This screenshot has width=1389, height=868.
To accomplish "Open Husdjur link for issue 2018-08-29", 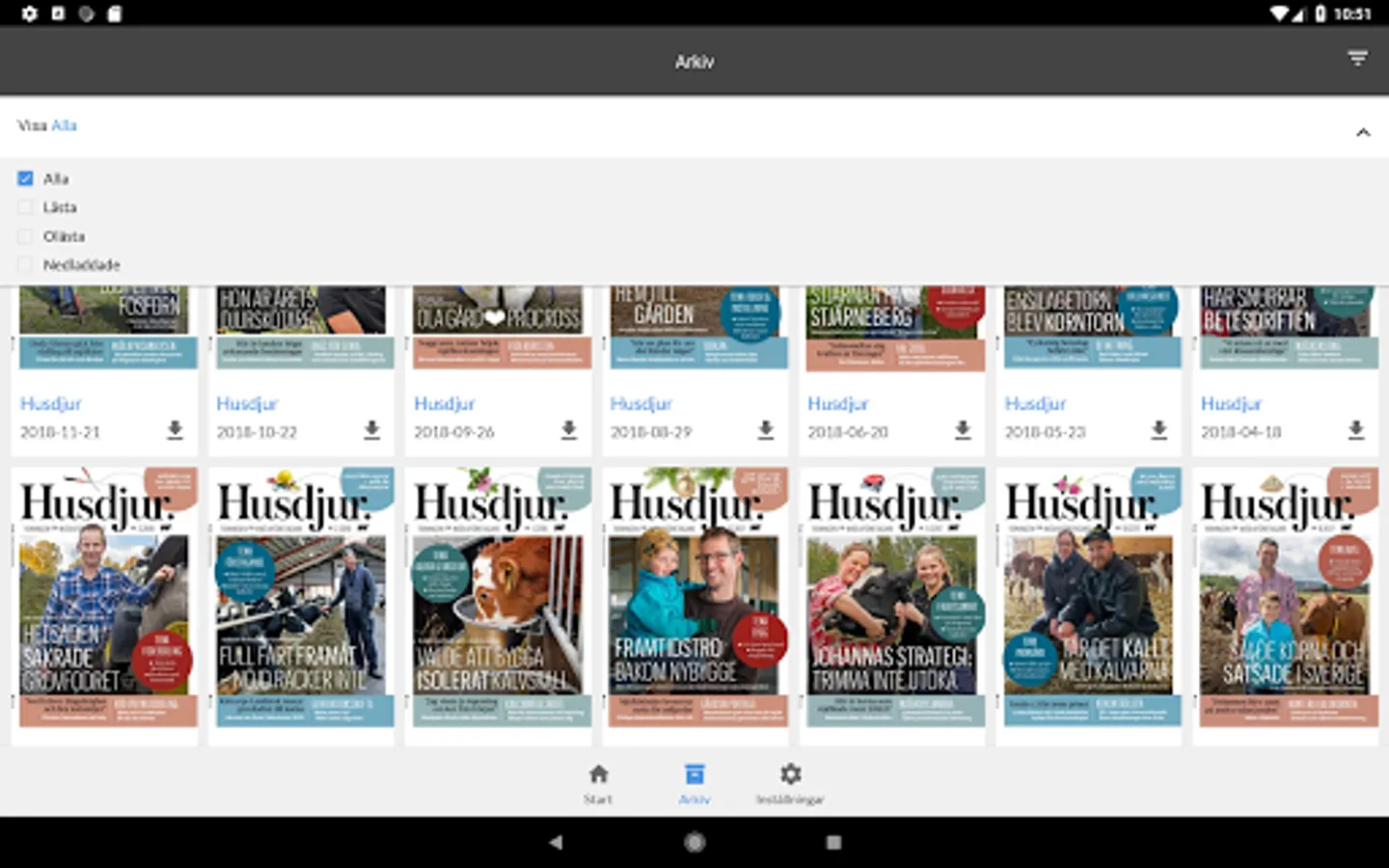I will [641, 403].
